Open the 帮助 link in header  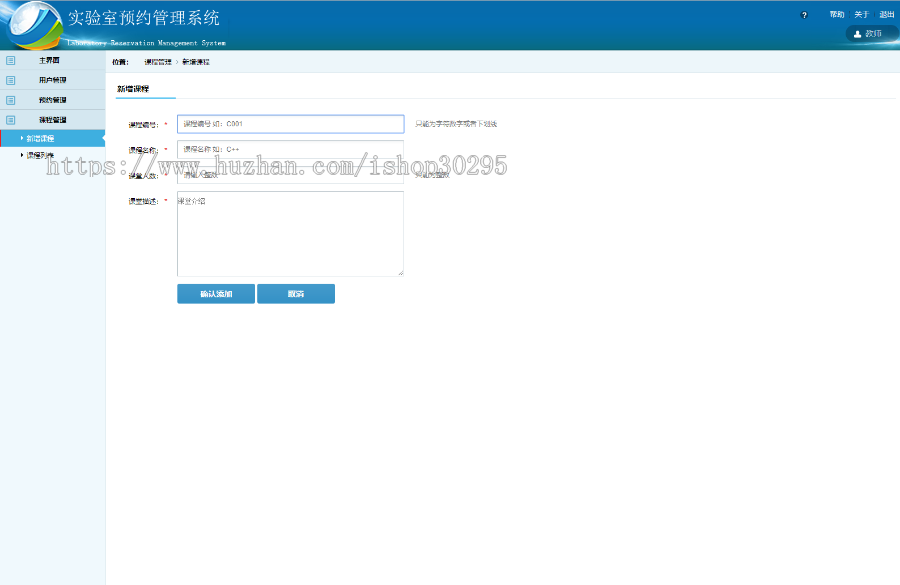click(837, 13)
